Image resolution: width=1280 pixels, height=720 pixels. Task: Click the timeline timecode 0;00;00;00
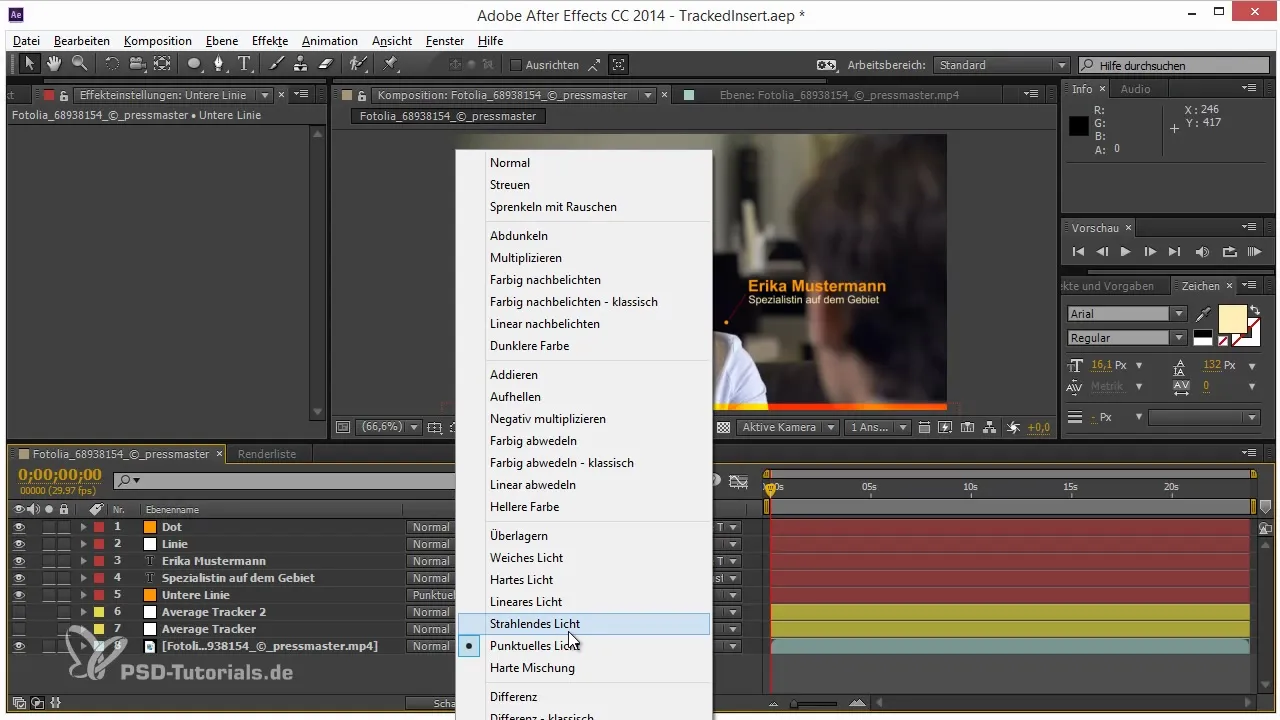[x=60, y=474]
